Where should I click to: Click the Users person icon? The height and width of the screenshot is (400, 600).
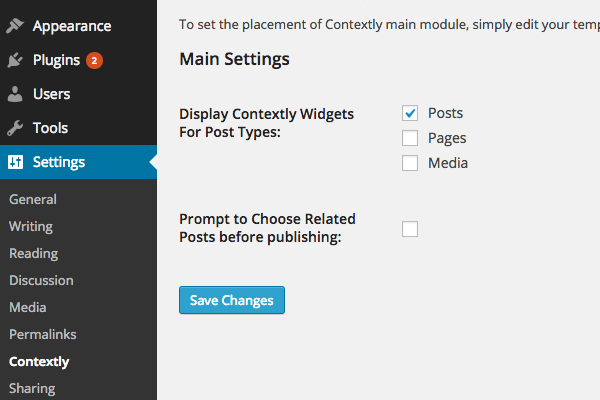pyautogui.click(x=15, y=94)
